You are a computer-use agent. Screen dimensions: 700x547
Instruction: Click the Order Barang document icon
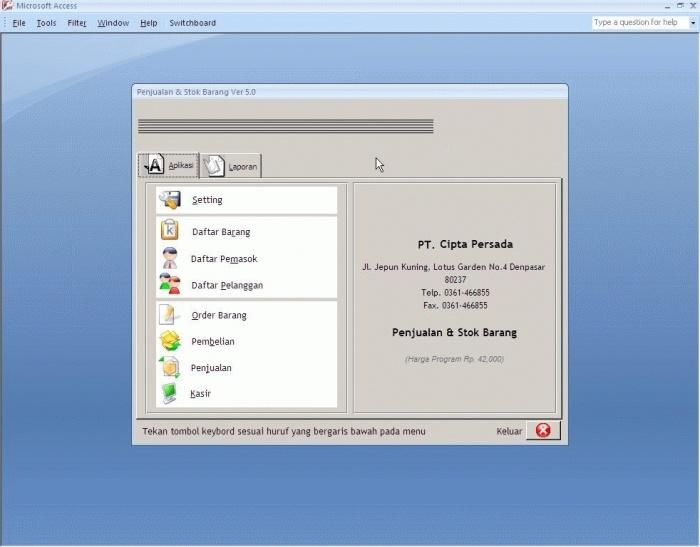(x=170, y=315)
